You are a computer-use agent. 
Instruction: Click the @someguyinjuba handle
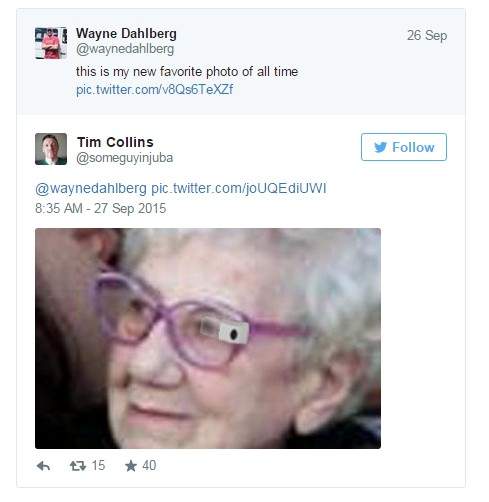(125, 158)
